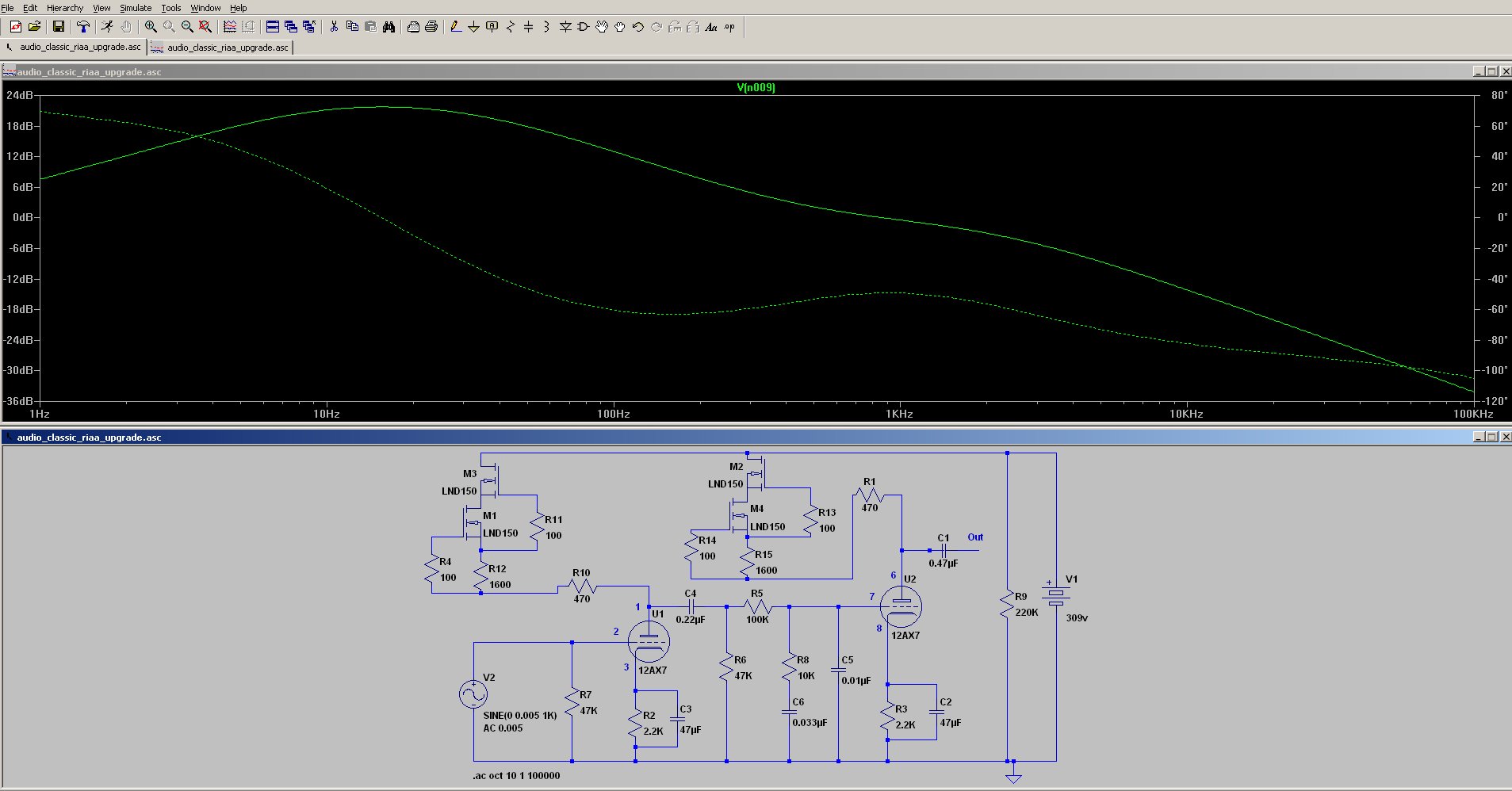Click the 309v value of V1
This screenshot has height=791, width=1512.
point(1077,617)
